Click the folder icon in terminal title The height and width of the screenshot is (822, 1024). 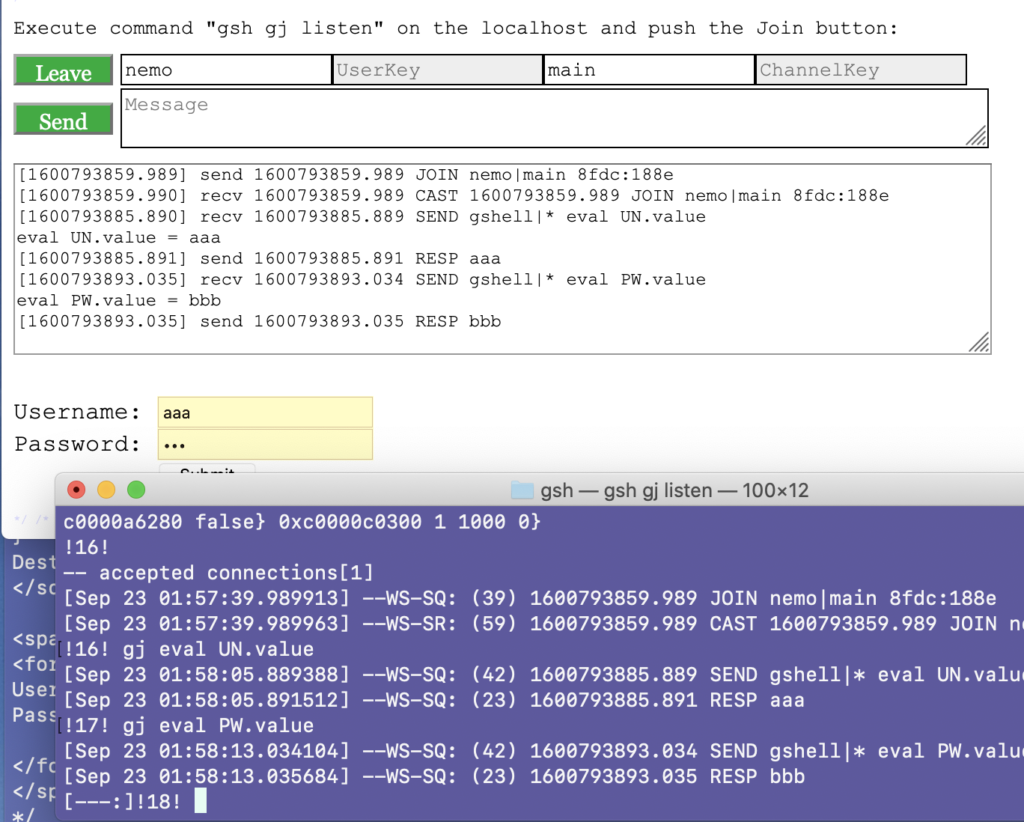click(521, 490)
